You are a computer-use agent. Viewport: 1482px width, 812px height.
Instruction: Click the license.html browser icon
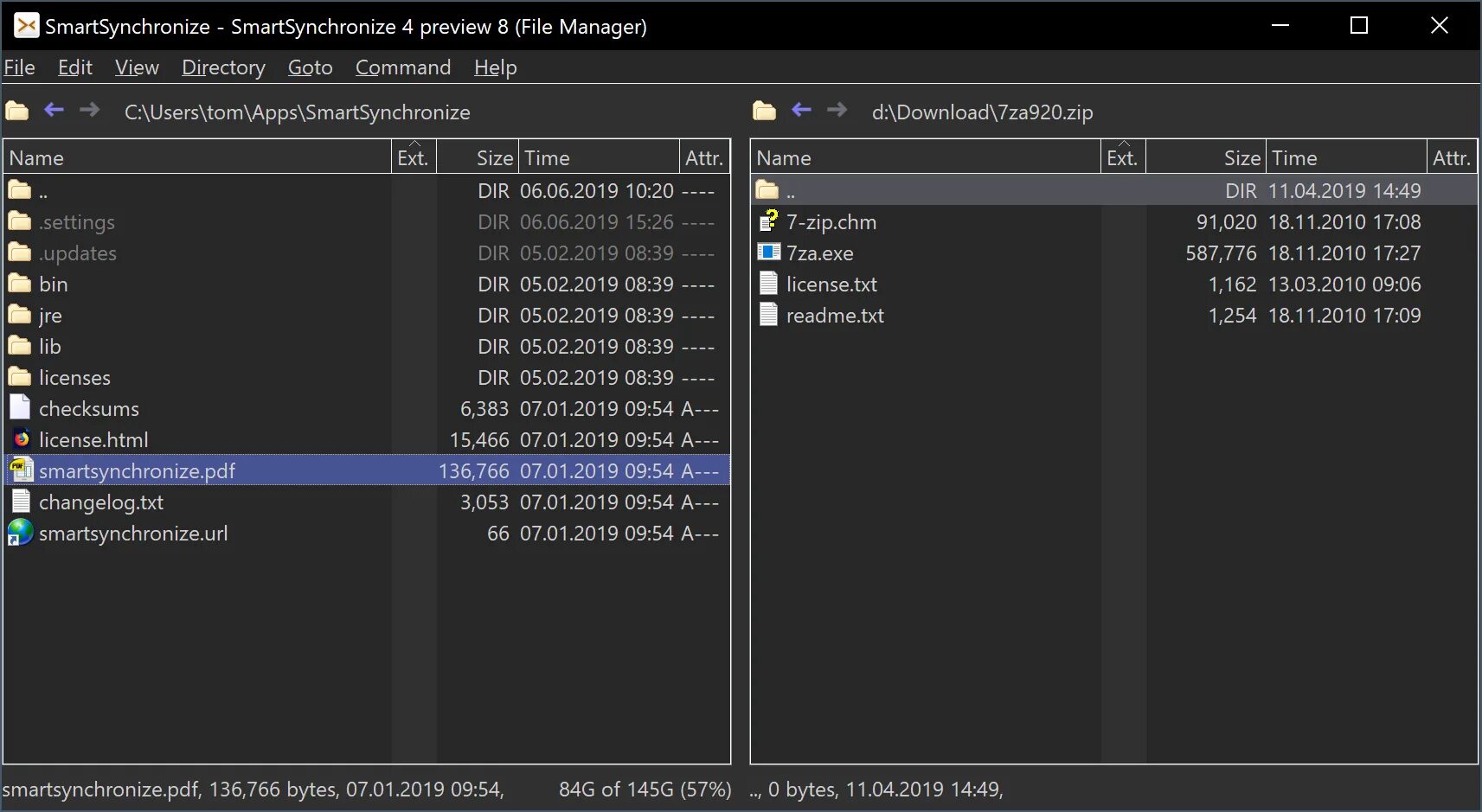point(21,439)
